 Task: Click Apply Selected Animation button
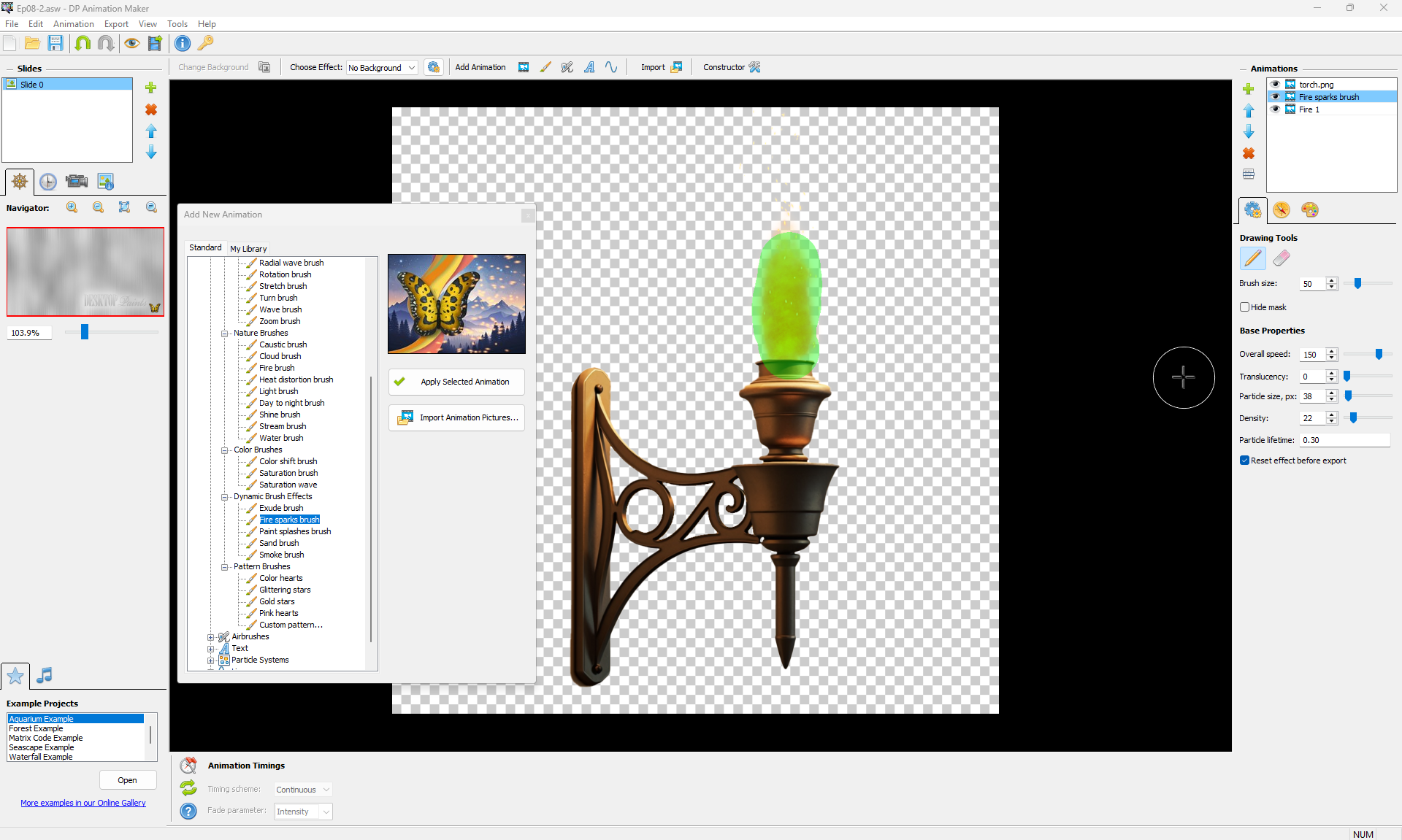point(456,382)
